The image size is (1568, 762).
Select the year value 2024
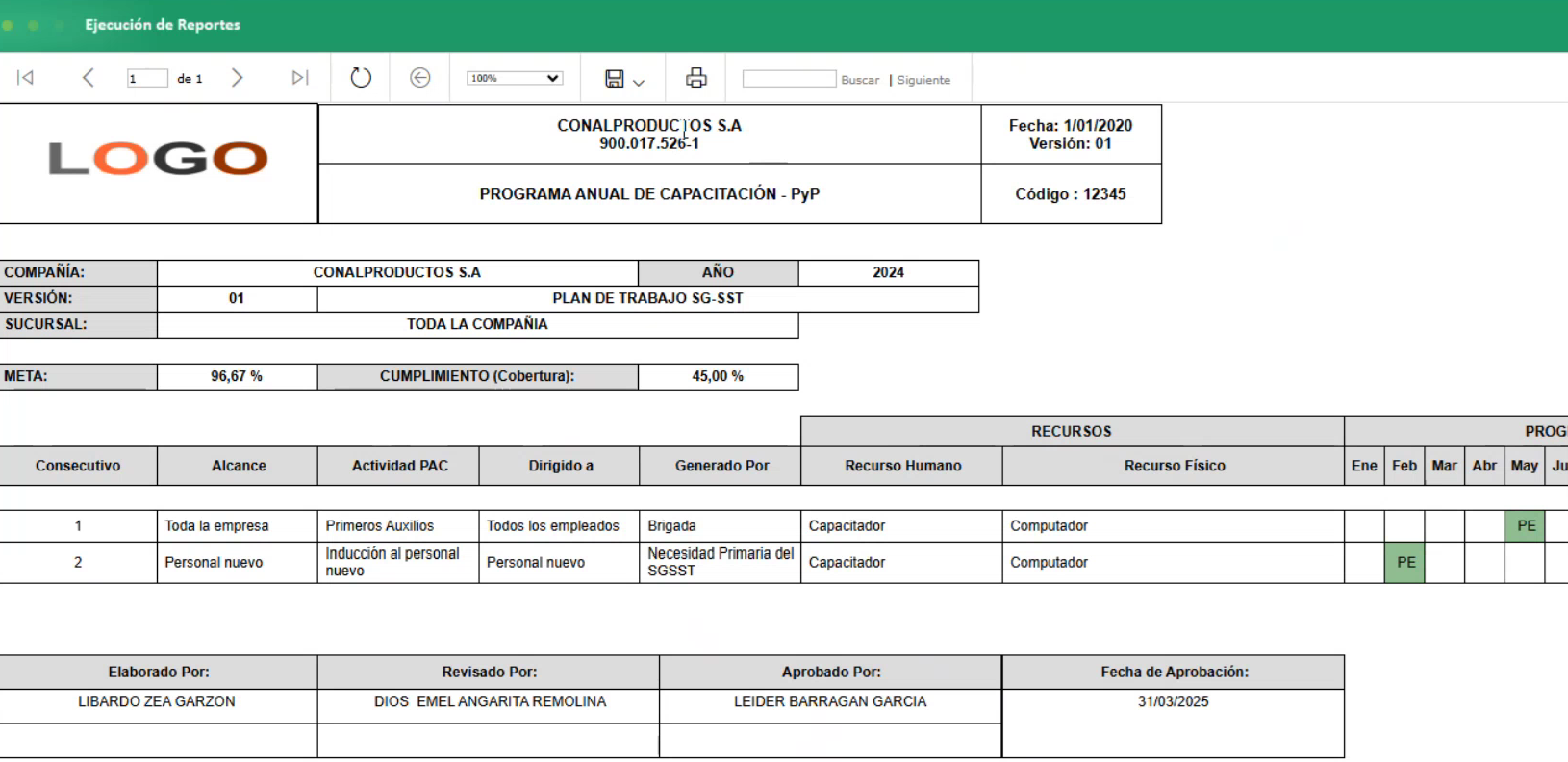(x=888, y=272)
